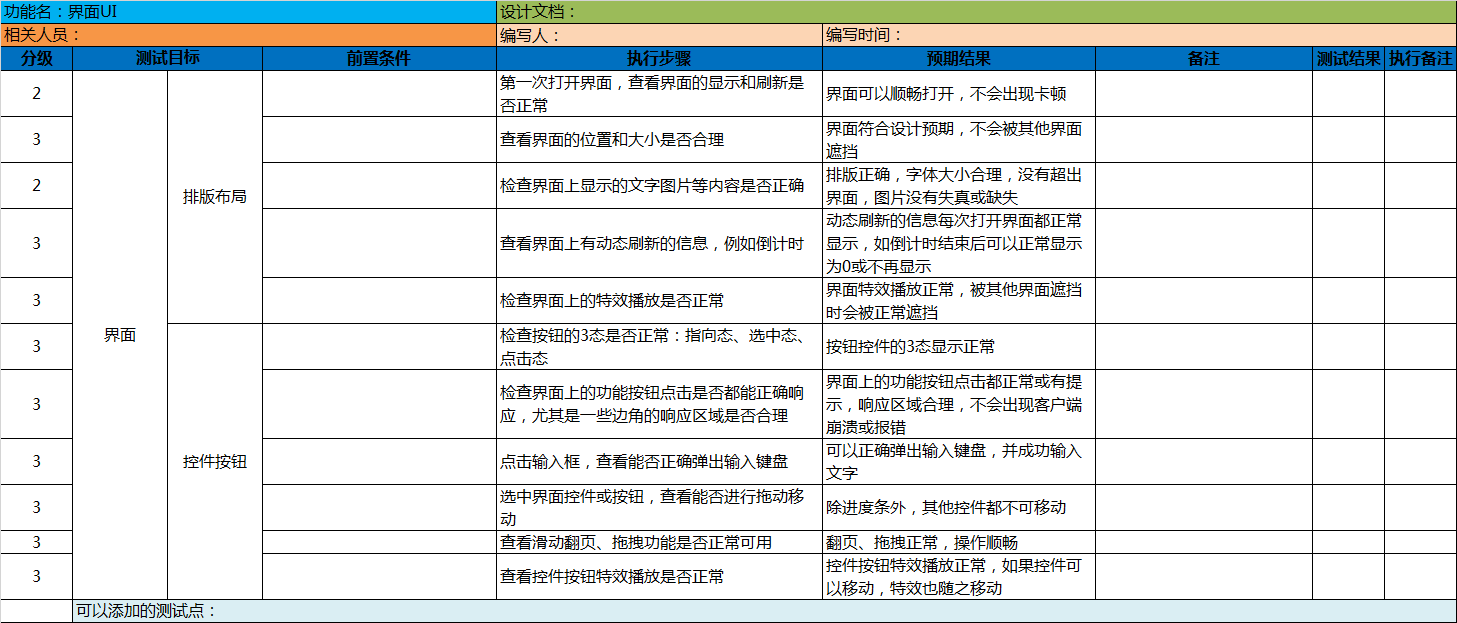Select the merged 排版布局 cell
Screen dimensions: 1457x623
click(215, 197)
